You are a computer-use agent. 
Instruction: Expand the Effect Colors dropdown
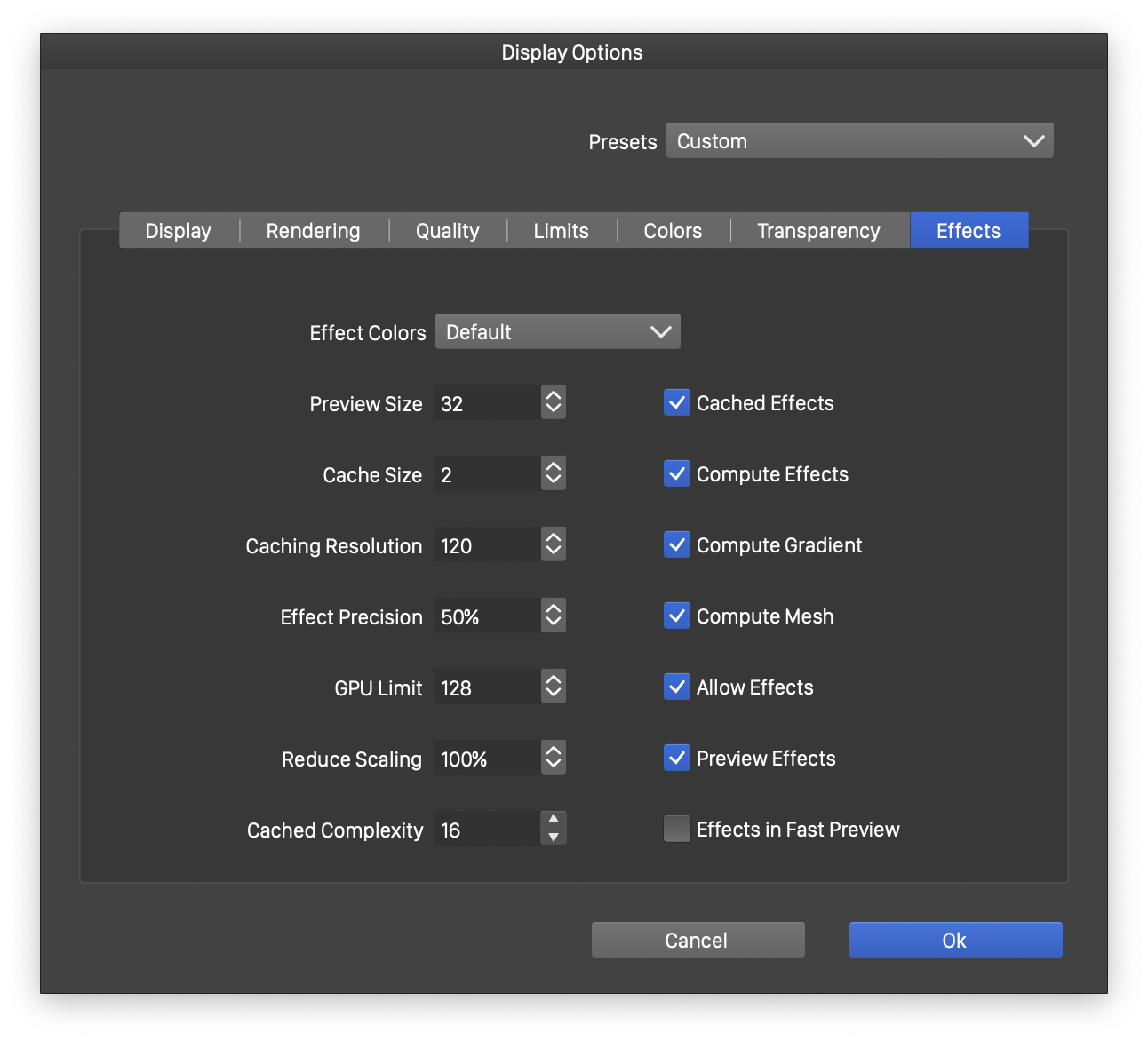click(557, 331)
